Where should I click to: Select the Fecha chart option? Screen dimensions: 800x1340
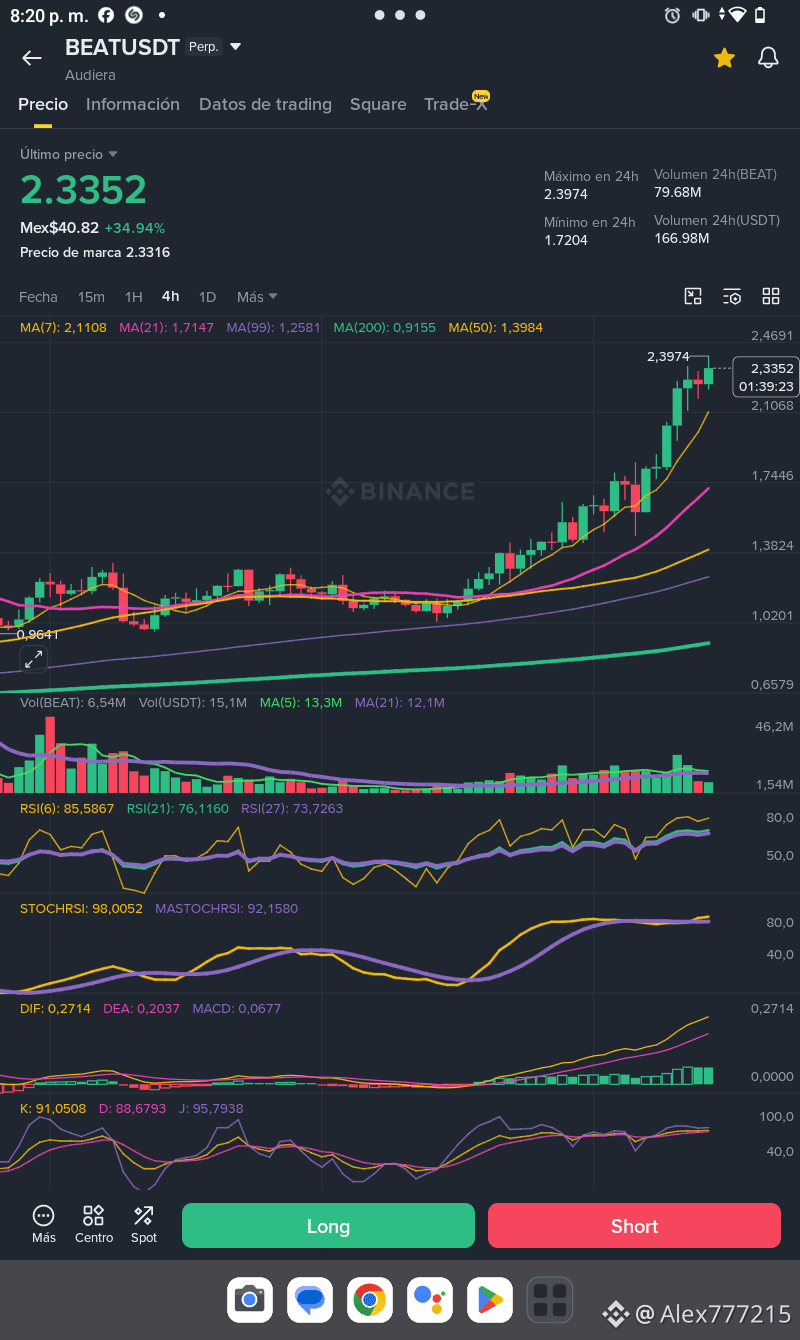39,297
